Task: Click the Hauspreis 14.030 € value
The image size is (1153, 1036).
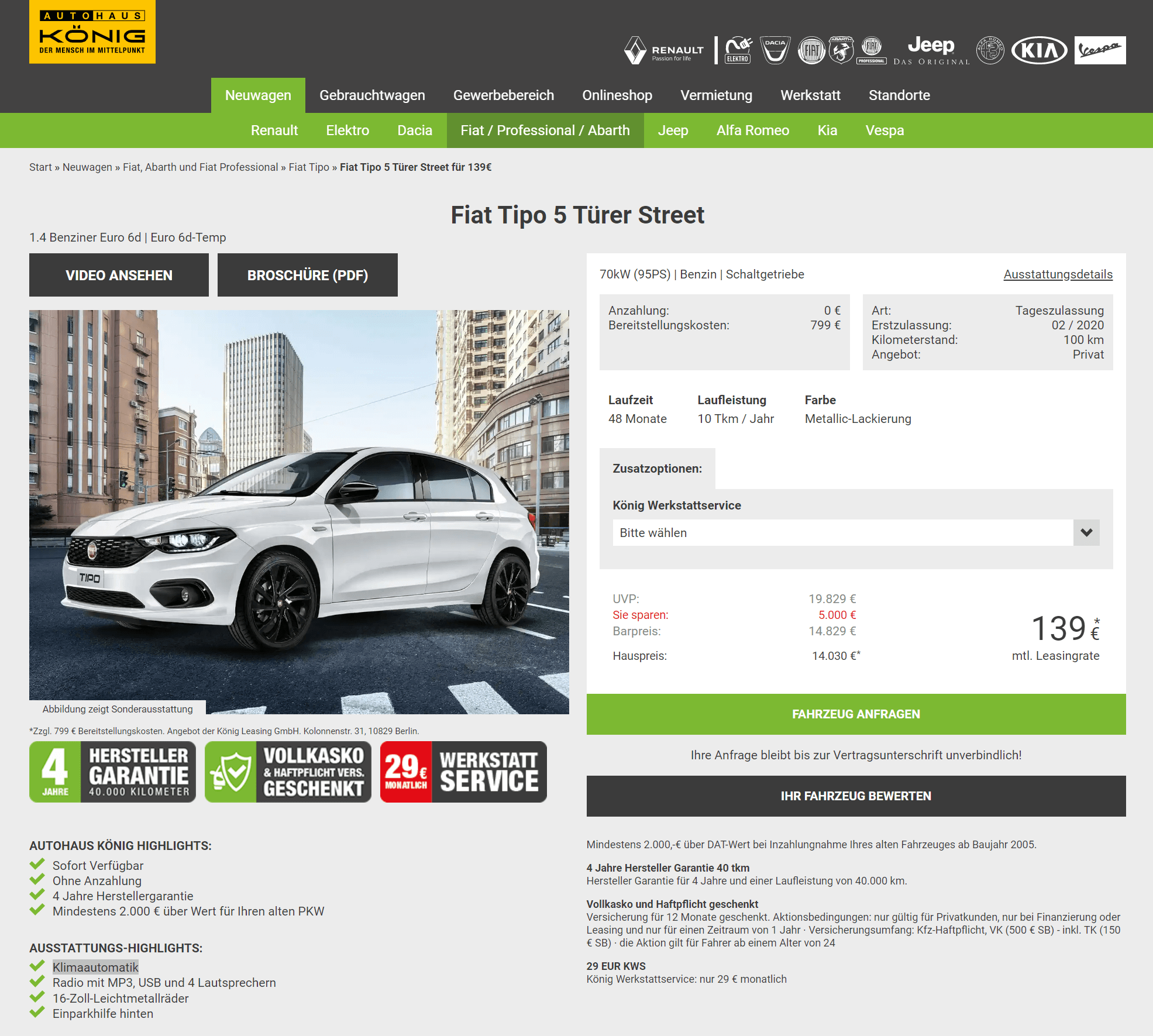Action: [x=836, y=656]
